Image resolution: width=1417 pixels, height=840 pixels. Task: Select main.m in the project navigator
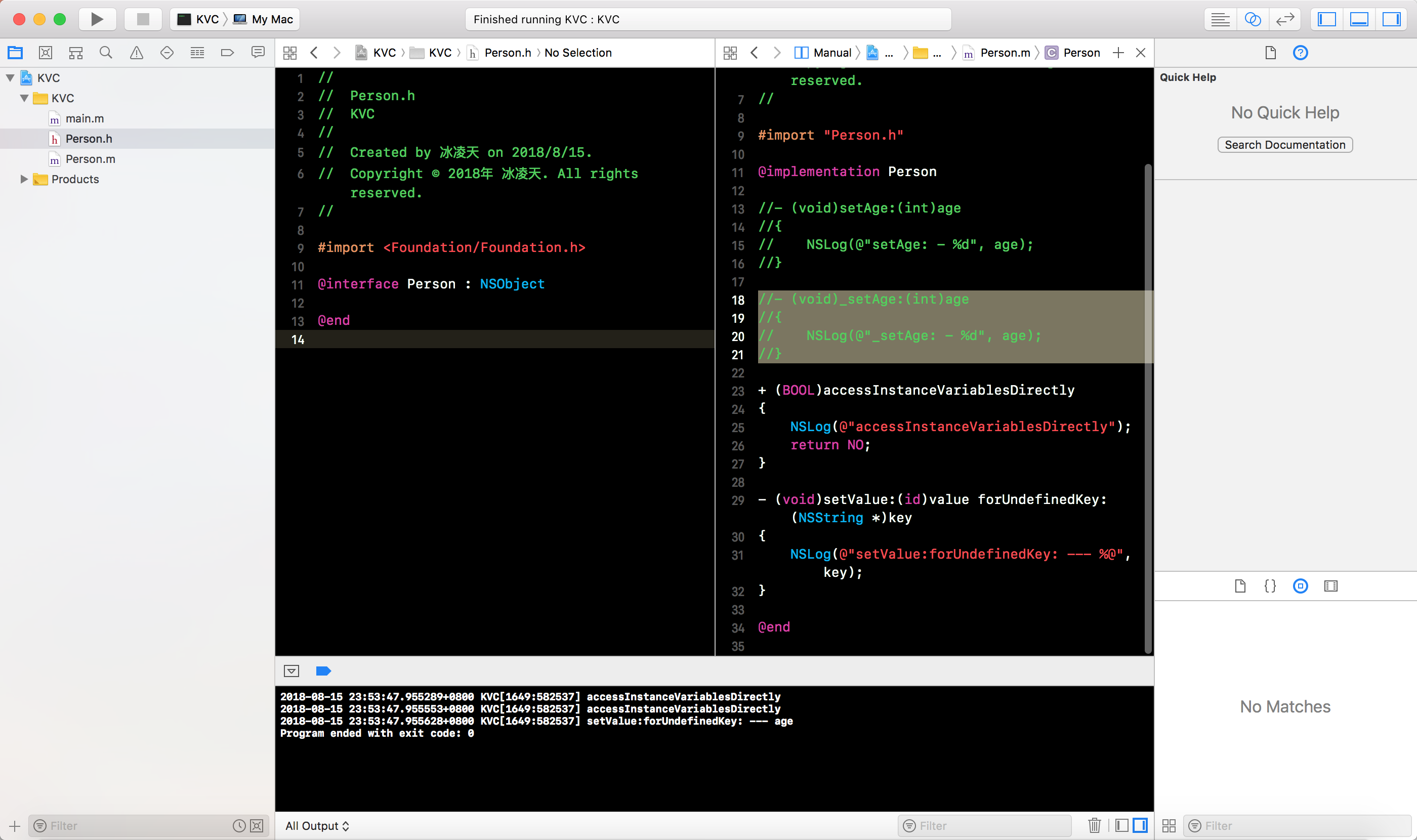pos(85,118)
